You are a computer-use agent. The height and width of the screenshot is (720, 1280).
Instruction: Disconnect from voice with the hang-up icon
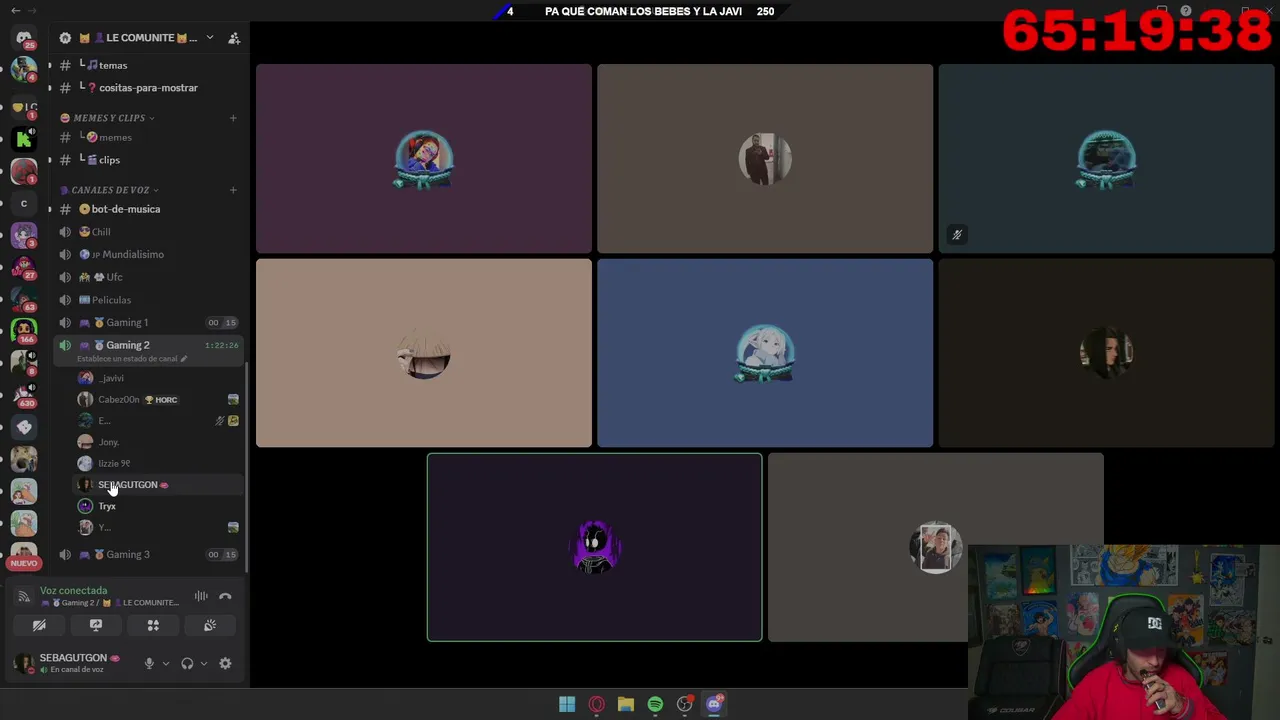pyautogui.click(x=225, y=596)
